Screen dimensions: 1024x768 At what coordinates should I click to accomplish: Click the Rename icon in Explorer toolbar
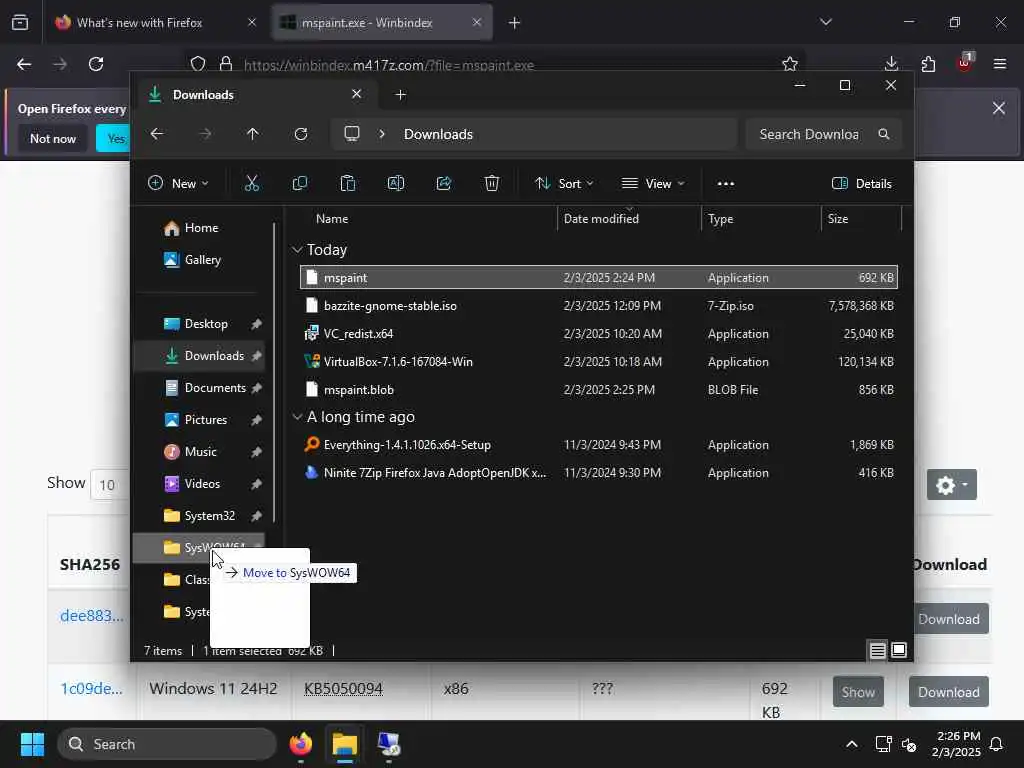(x=396, y=184)
